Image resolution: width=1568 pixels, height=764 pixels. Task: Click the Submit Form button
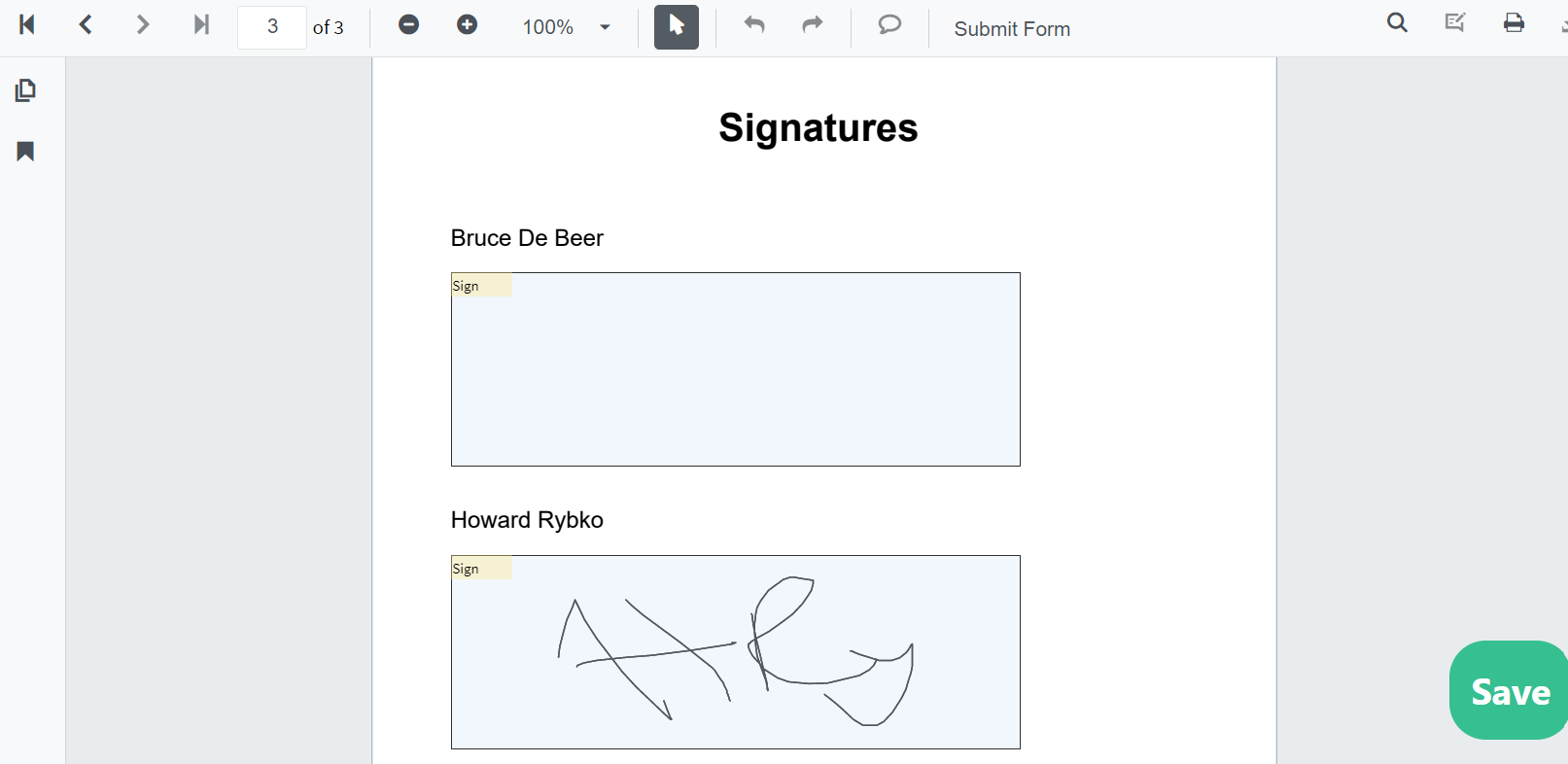point(1012,29)
